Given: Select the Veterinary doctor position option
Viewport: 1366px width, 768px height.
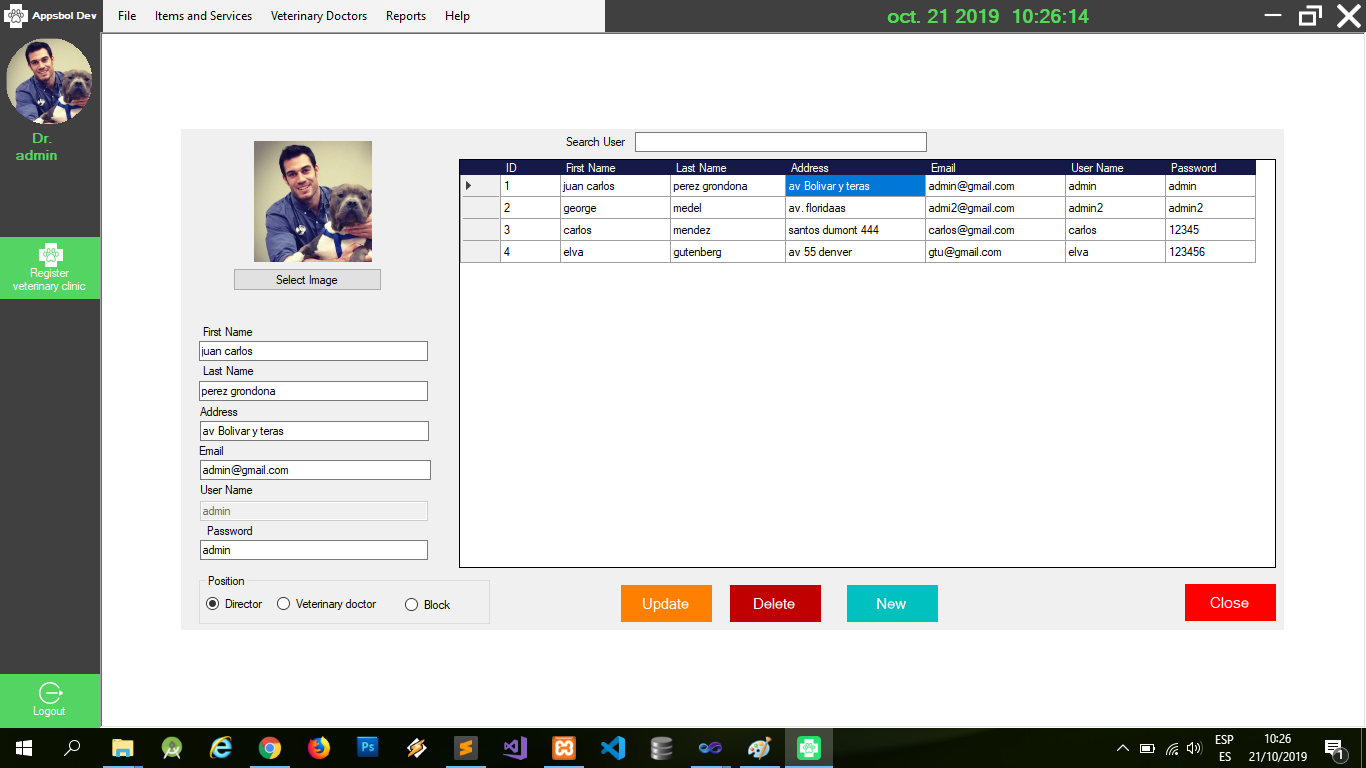Looking at the screenshot, I should 284,604.
